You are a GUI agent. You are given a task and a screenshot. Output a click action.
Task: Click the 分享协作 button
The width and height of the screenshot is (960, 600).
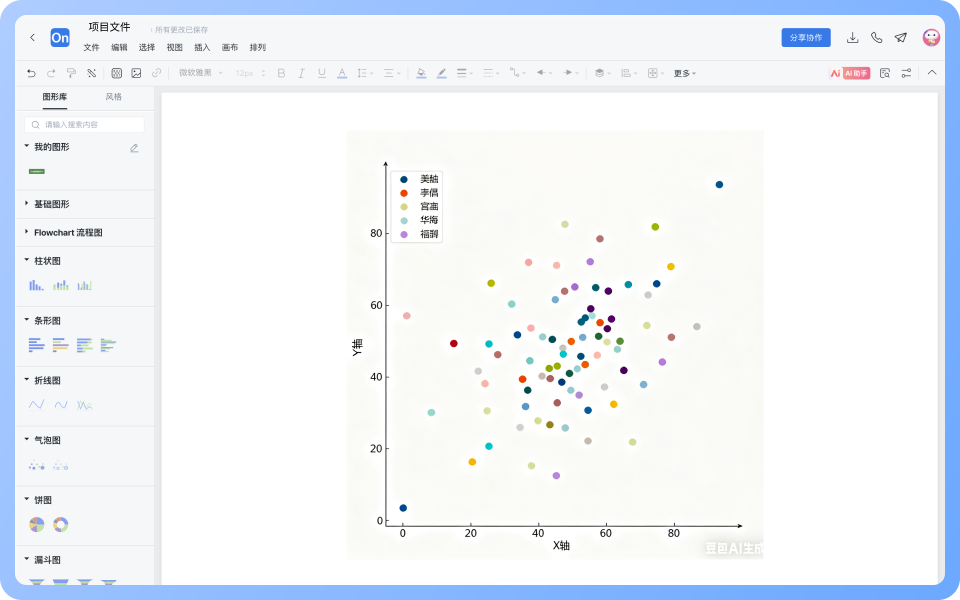806,38
